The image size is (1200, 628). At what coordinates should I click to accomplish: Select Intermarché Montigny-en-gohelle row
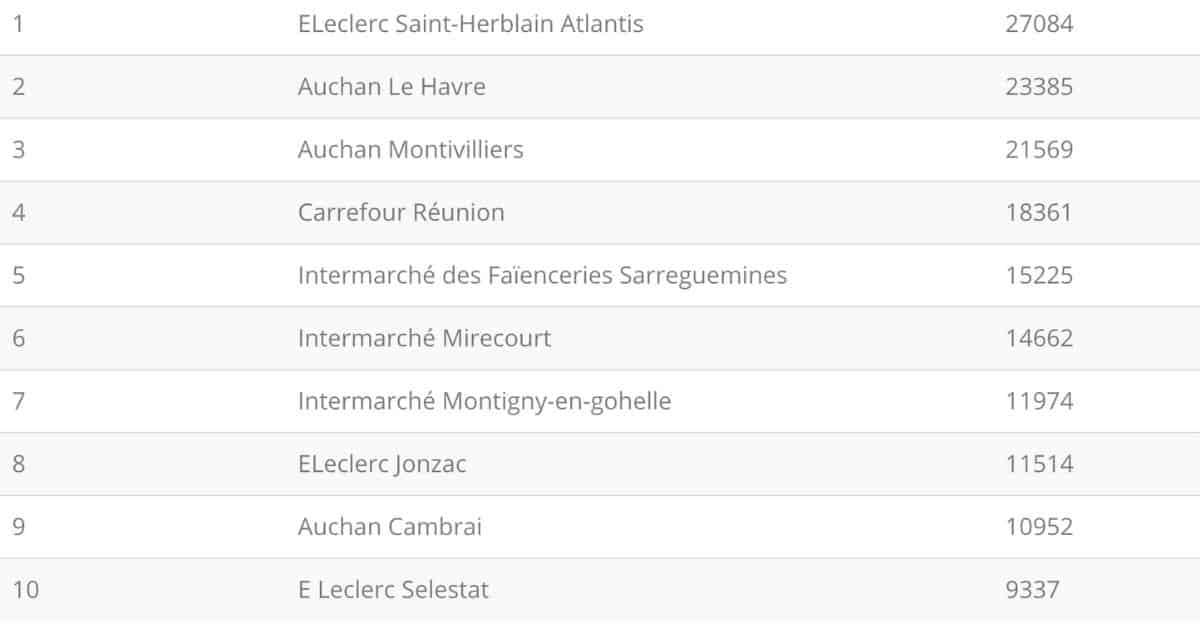tap(600, 401)
